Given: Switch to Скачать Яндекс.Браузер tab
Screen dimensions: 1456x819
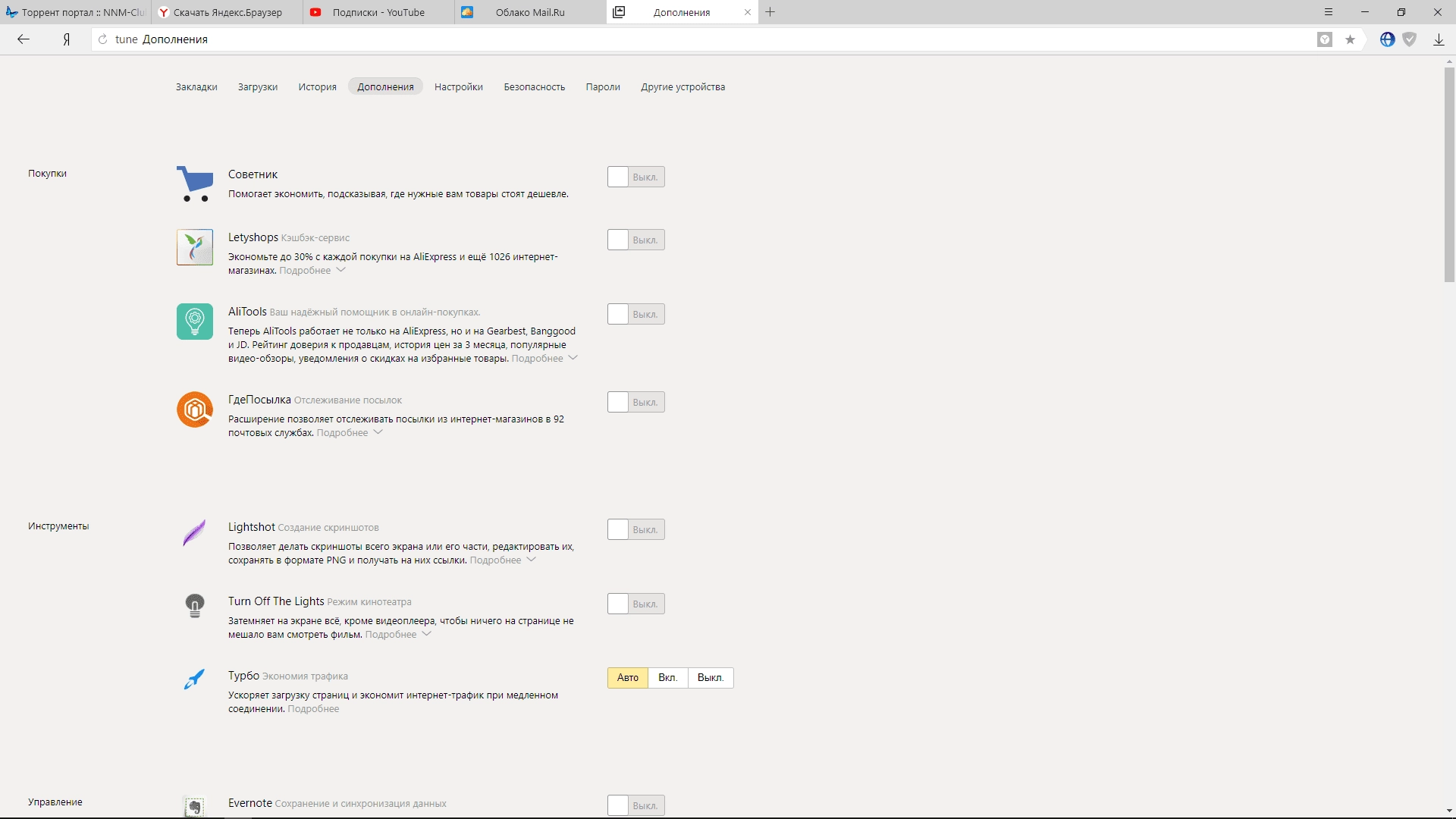Looking at the screenshot, I should point(227,12).
